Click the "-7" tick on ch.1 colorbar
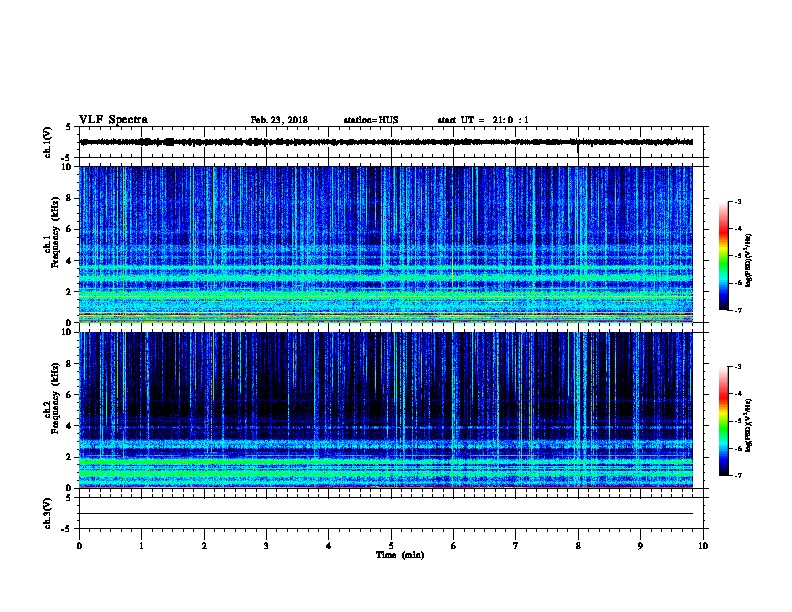 tap(737, 310)
